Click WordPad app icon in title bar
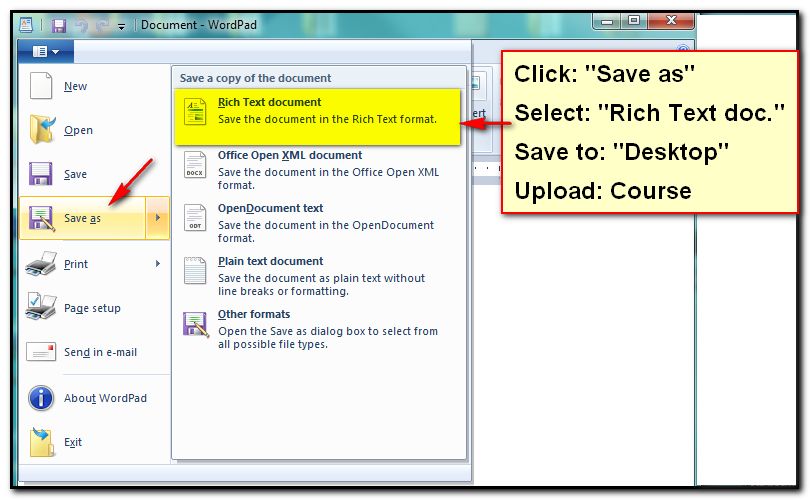 click(25, 25)
